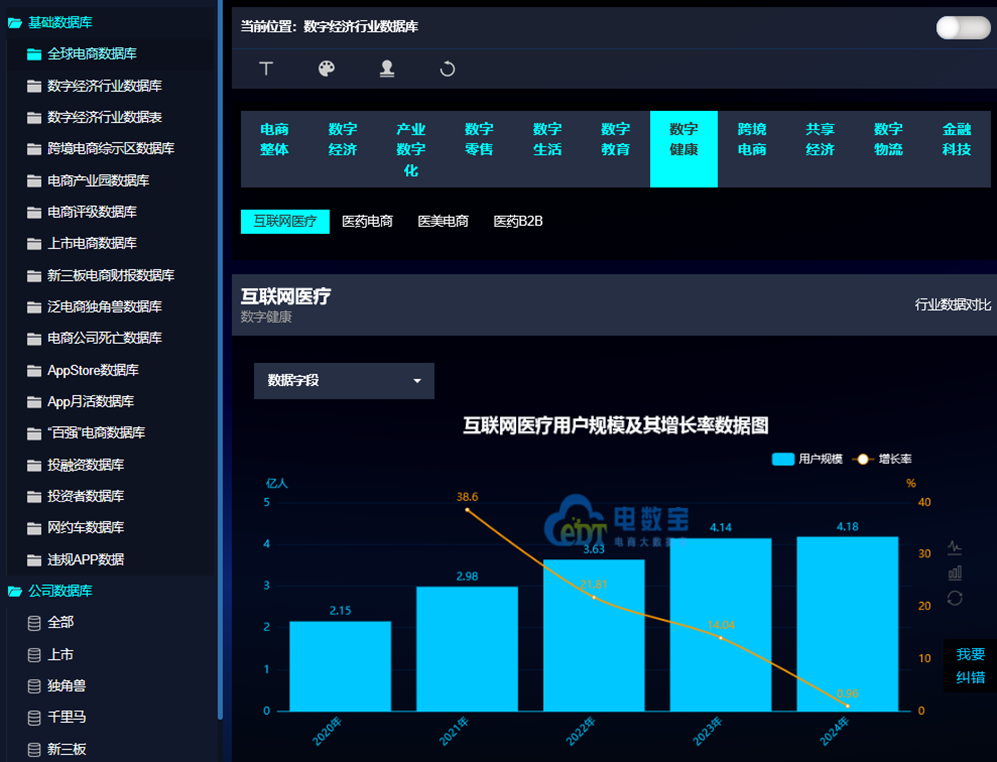
Task: Click the refresh icon in the top toolbar
Action: 447,69
